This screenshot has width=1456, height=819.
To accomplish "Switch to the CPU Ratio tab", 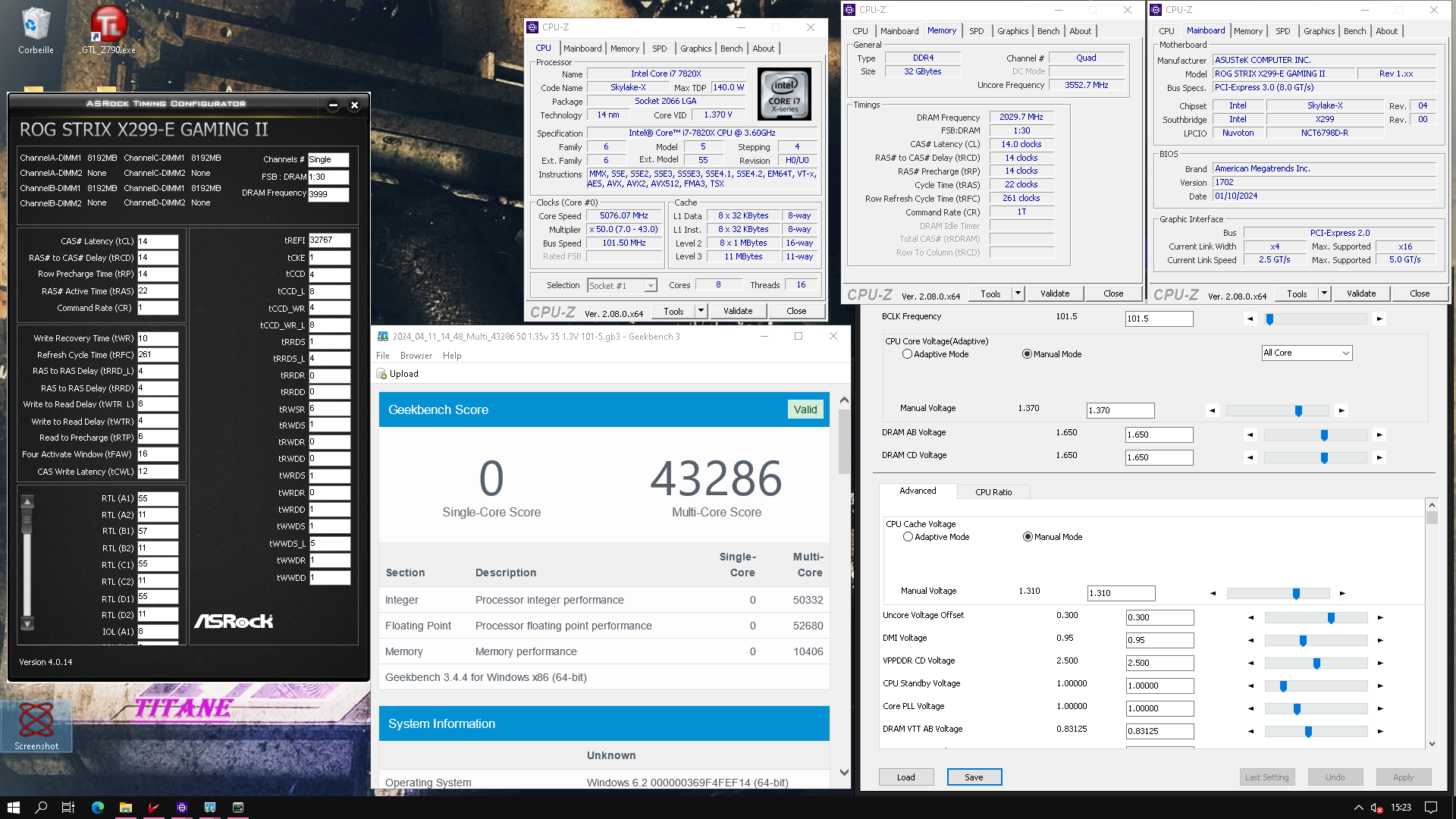I will click(x=993, y=492).
